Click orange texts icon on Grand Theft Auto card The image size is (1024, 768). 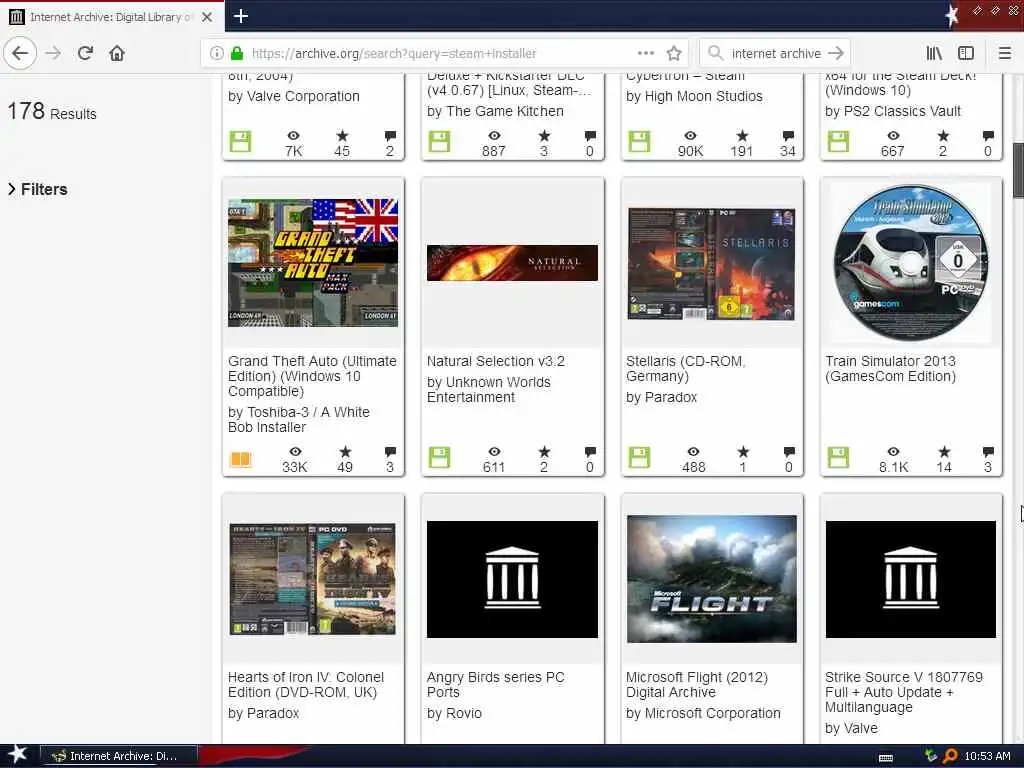pos(240,459)
